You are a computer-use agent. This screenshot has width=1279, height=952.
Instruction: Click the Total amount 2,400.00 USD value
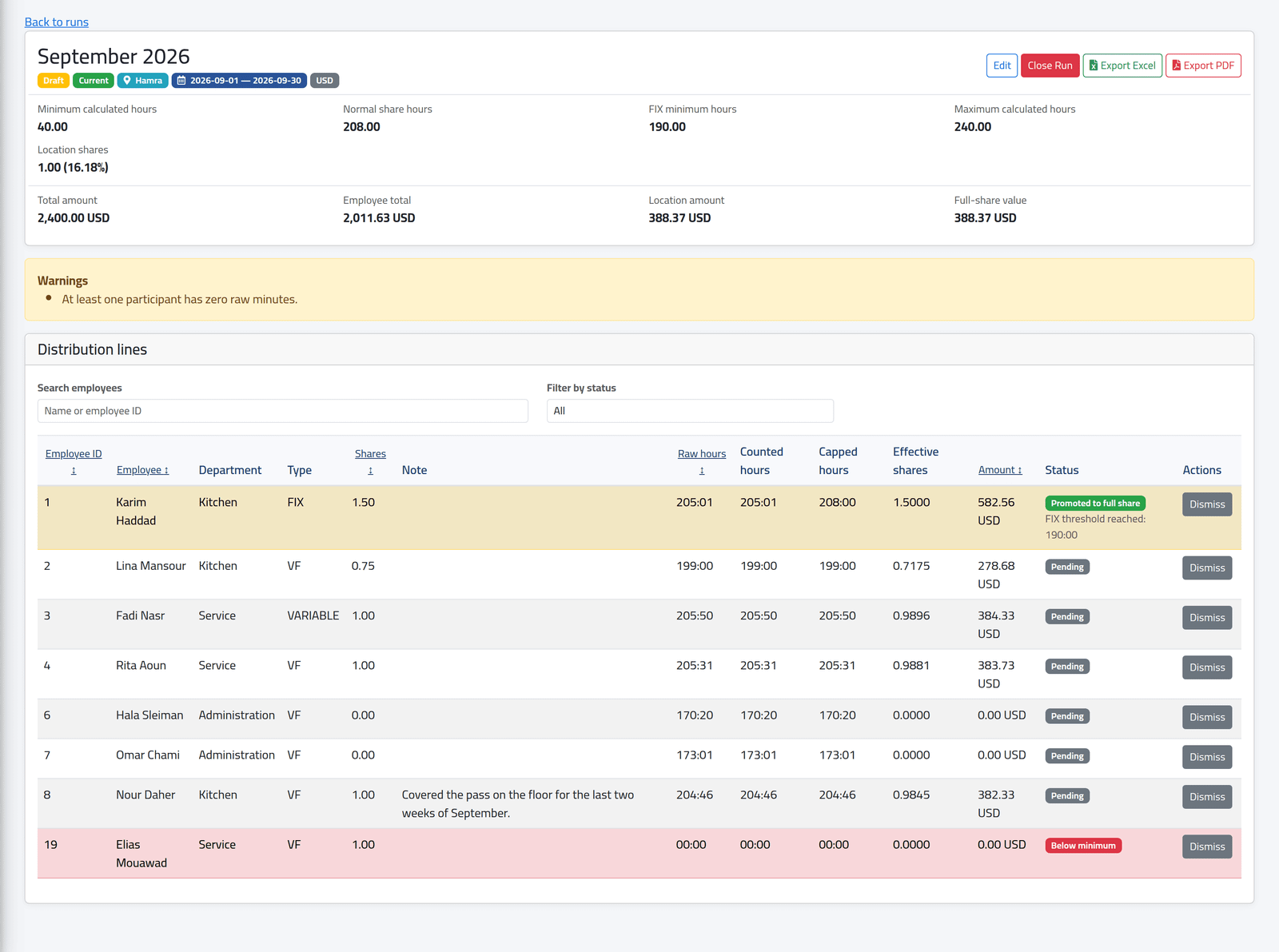(74, 218)
